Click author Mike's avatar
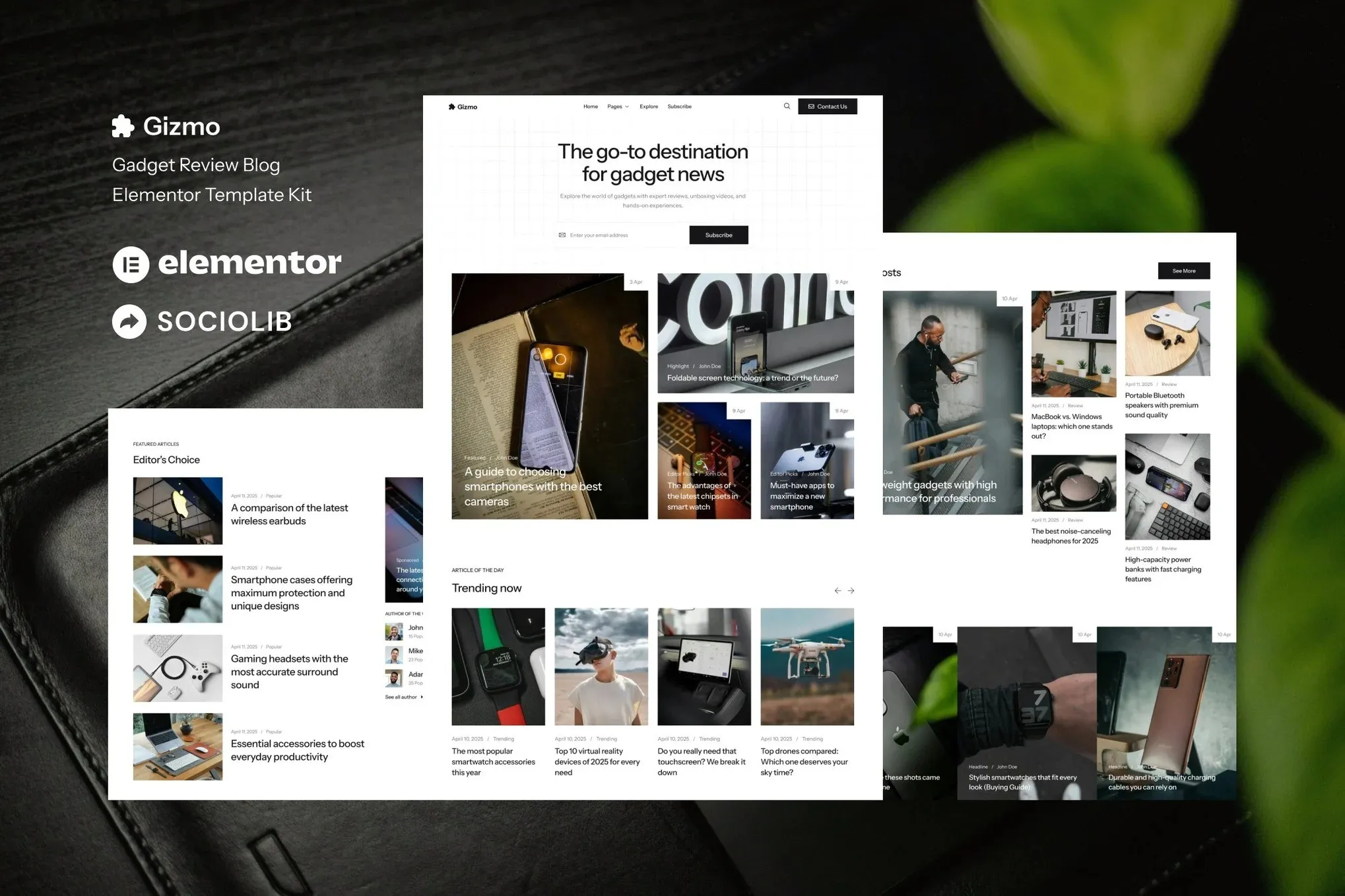The image size is (1345, 896). (x=394, y=655)
